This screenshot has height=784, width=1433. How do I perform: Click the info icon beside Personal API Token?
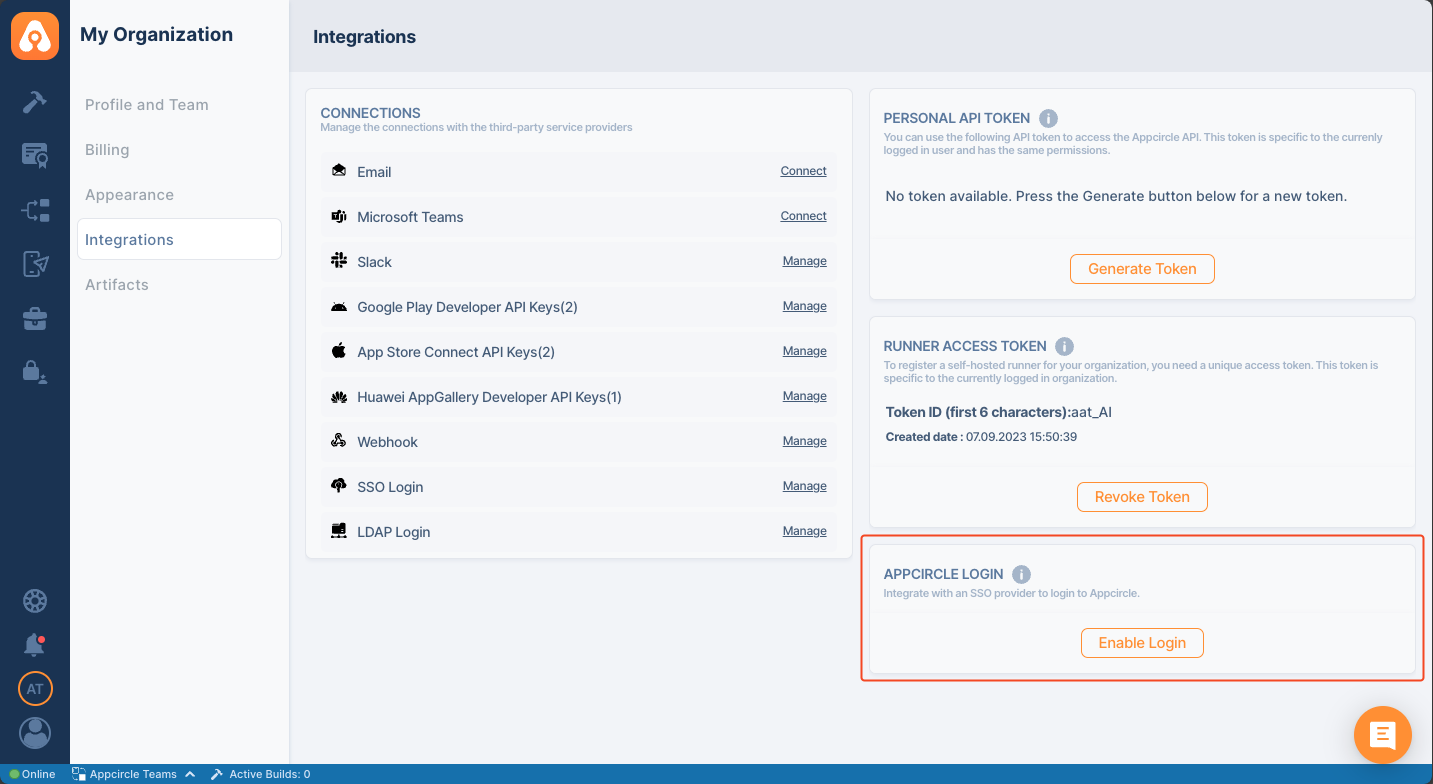(1048, 118)
